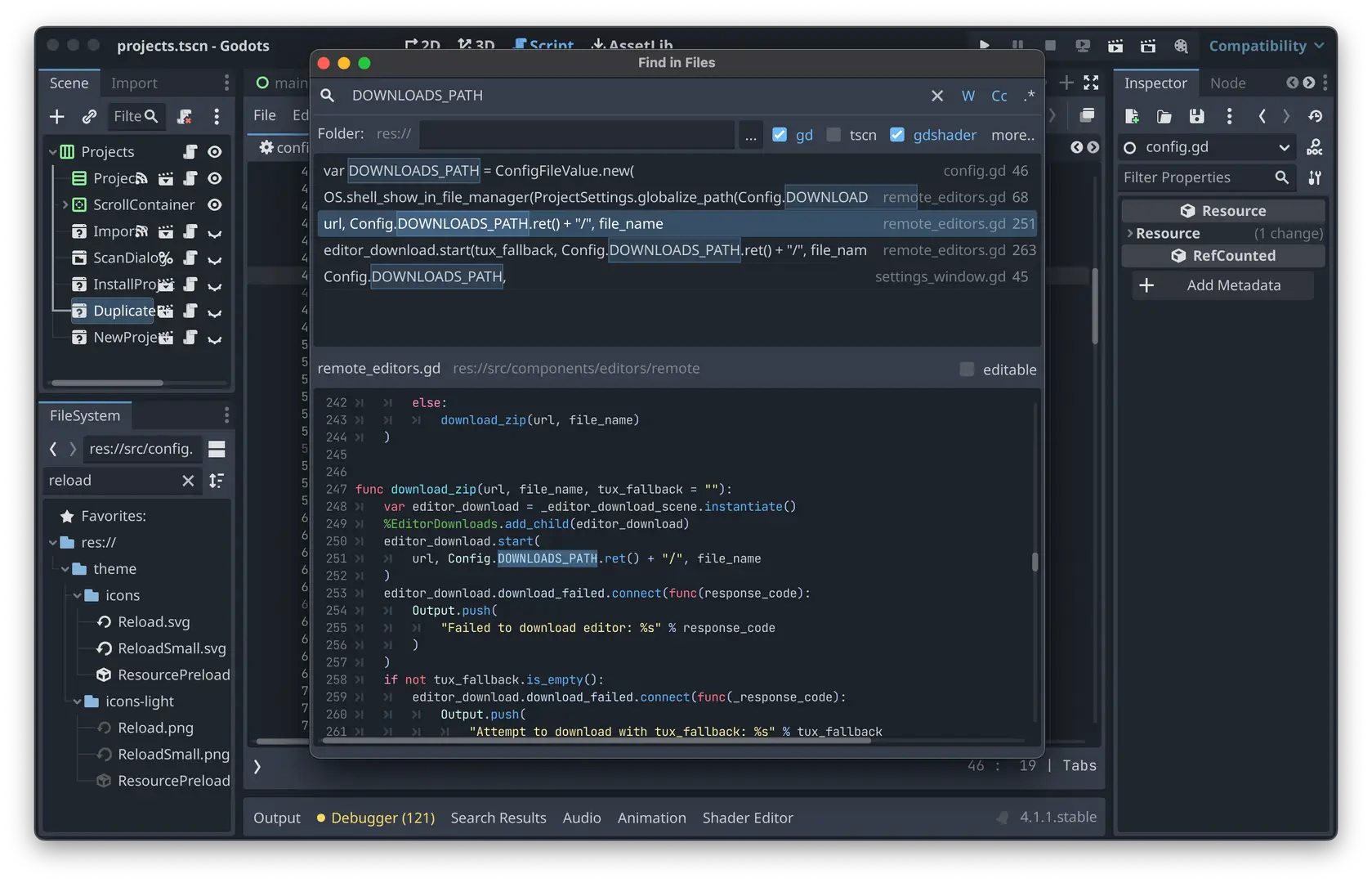This screenshot has height=883, width=1372.
Task: Collapse the theme folder
Action: tap(65, 569)
